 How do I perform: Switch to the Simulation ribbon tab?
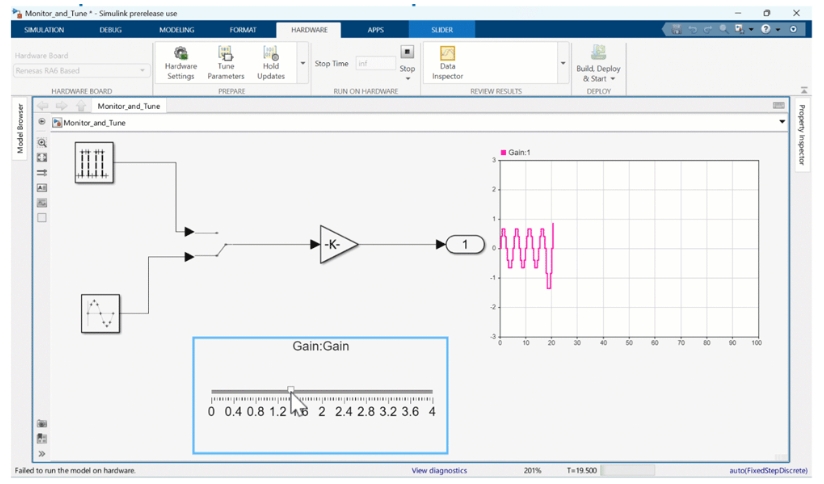[44, 30]
